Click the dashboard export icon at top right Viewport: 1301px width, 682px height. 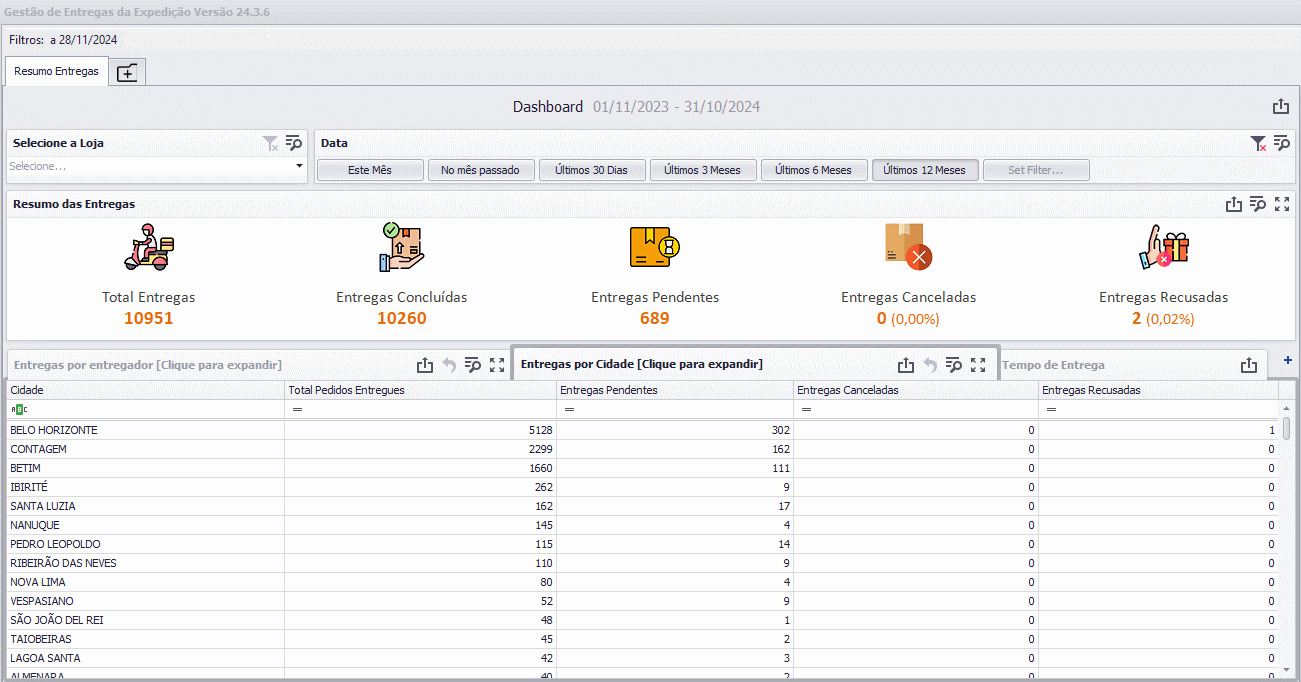1281,107
